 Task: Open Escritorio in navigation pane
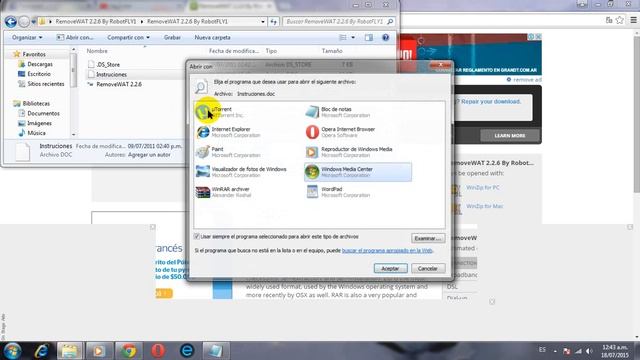tap(39, 74)
